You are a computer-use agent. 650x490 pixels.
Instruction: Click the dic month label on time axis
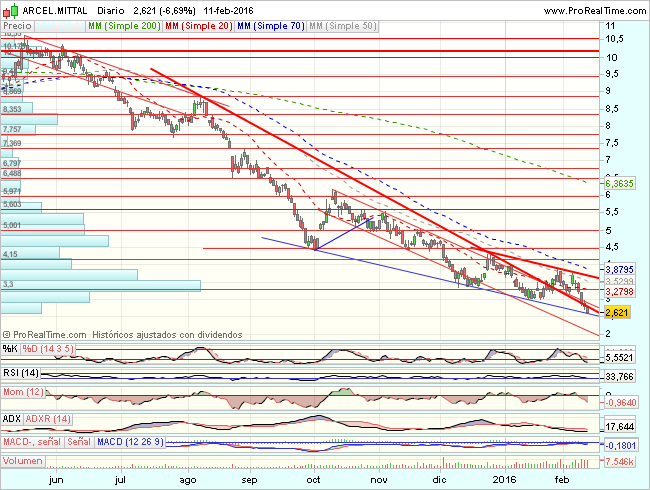tap(439, 480)
